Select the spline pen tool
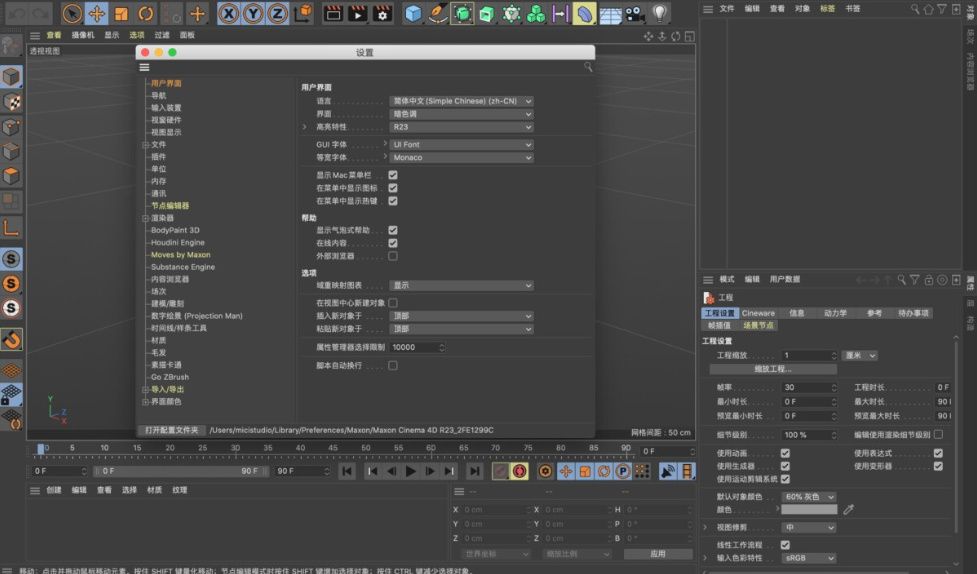The image size is (977, 574). (437, 13)
